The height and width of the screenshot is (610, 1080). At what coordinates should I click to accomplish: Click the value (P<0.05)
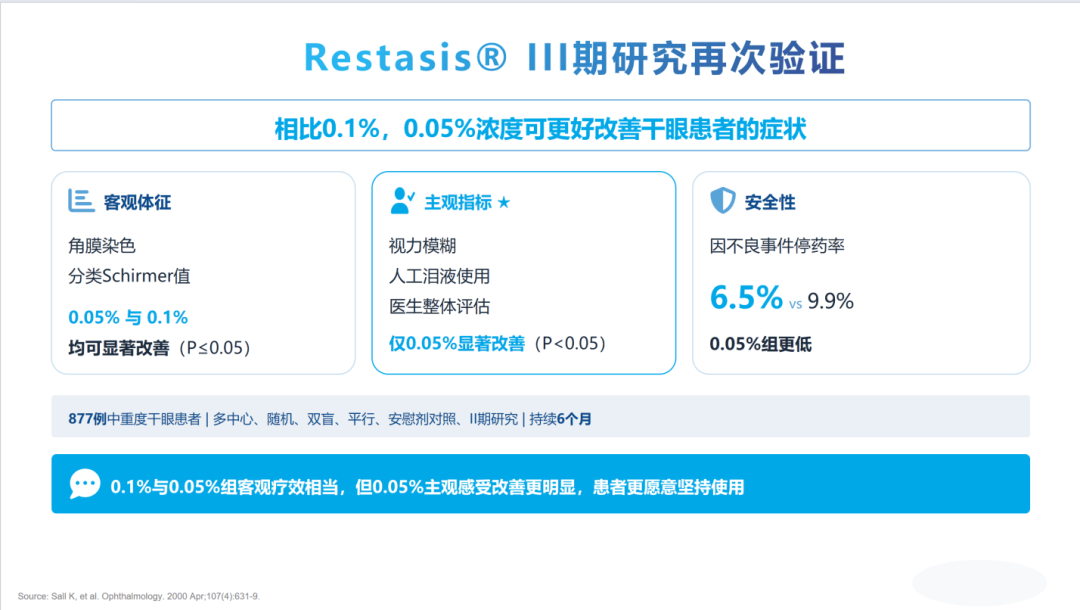pyautogui.click(x=570, y=343)
